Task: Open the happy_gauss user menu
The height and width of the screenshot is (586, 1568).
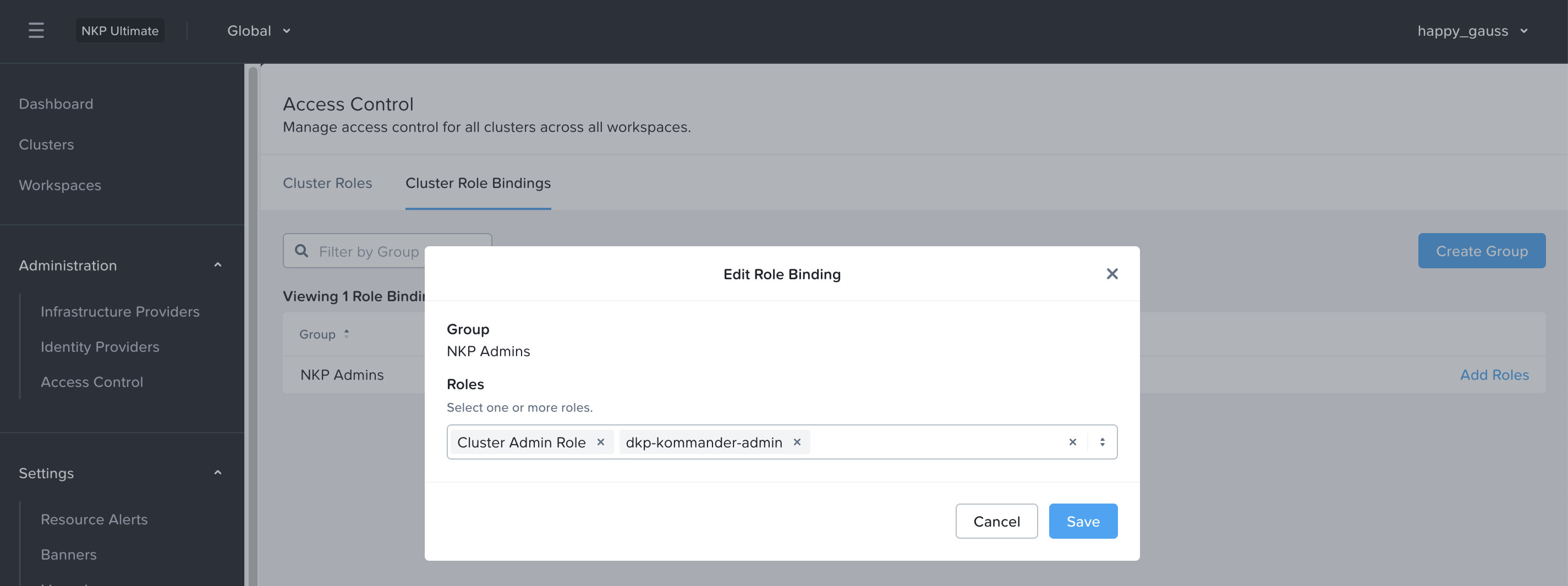Action: click(x=1472, y=30)
